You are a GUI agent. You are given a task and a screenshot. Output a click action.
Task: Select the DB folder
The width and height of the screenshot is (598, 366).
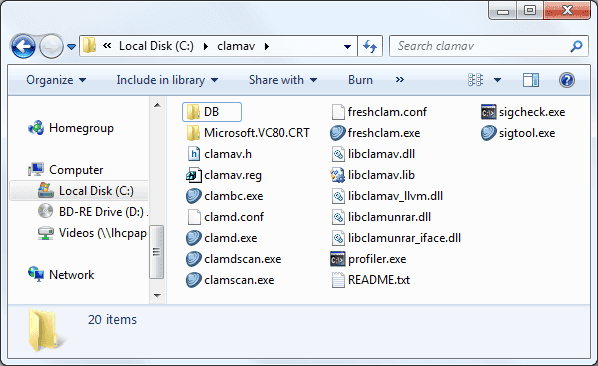(212, 112)
